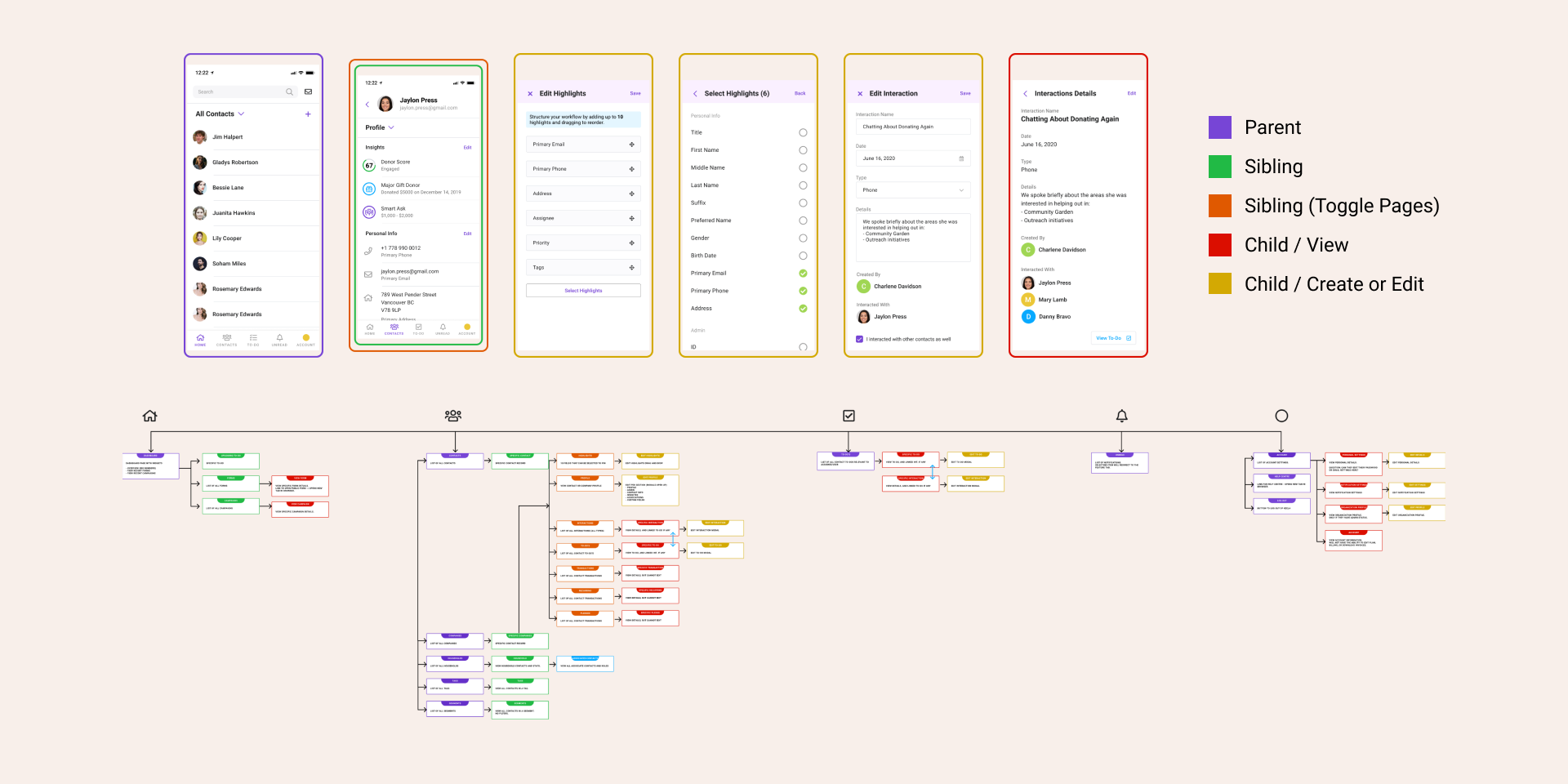Click the reorder handle on Assignee row

(x=631, y=218)
